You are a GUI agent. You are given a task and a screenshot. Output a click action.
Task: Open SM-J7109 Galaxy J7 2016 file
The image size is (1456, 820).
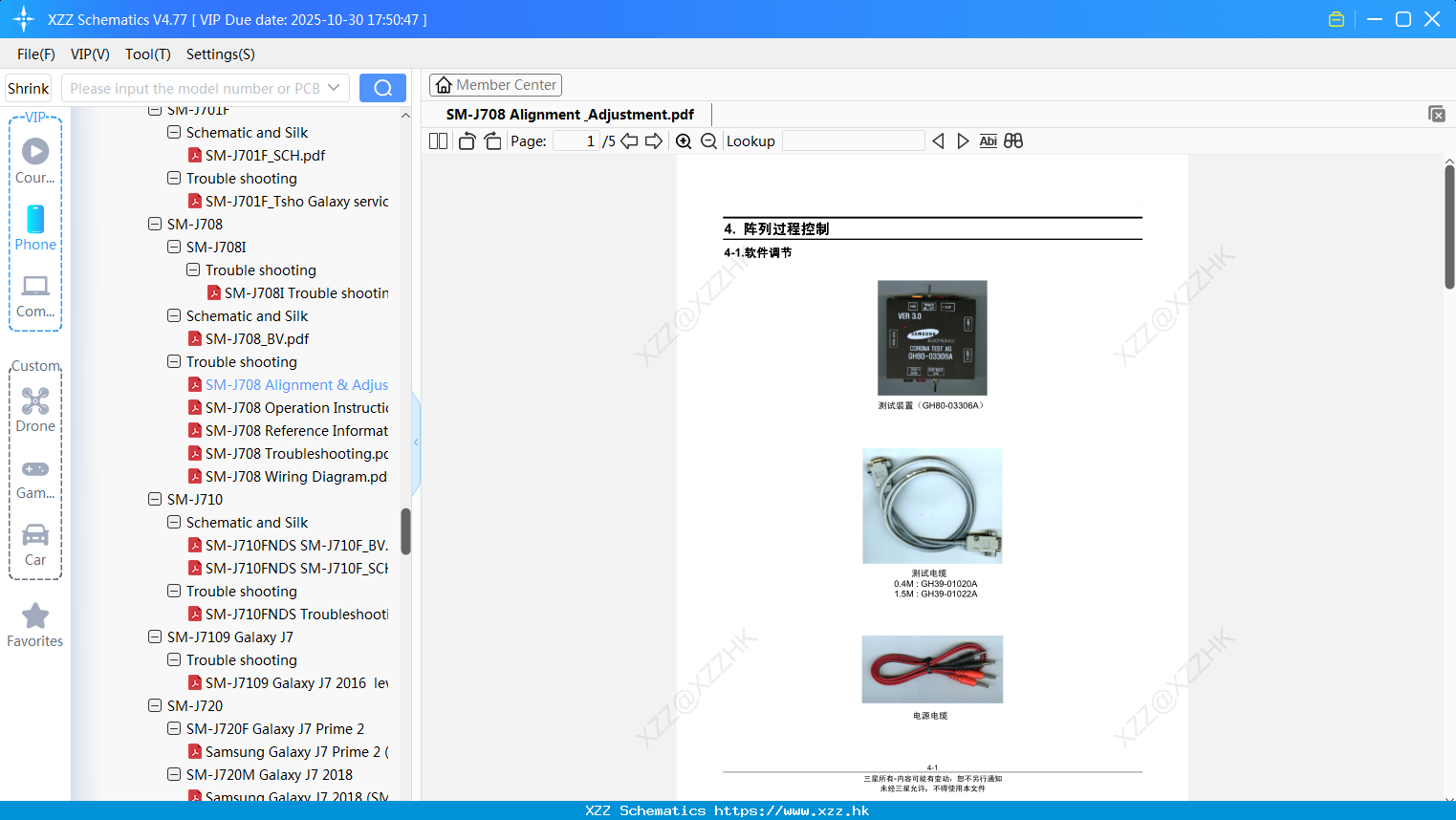[288, 682]
